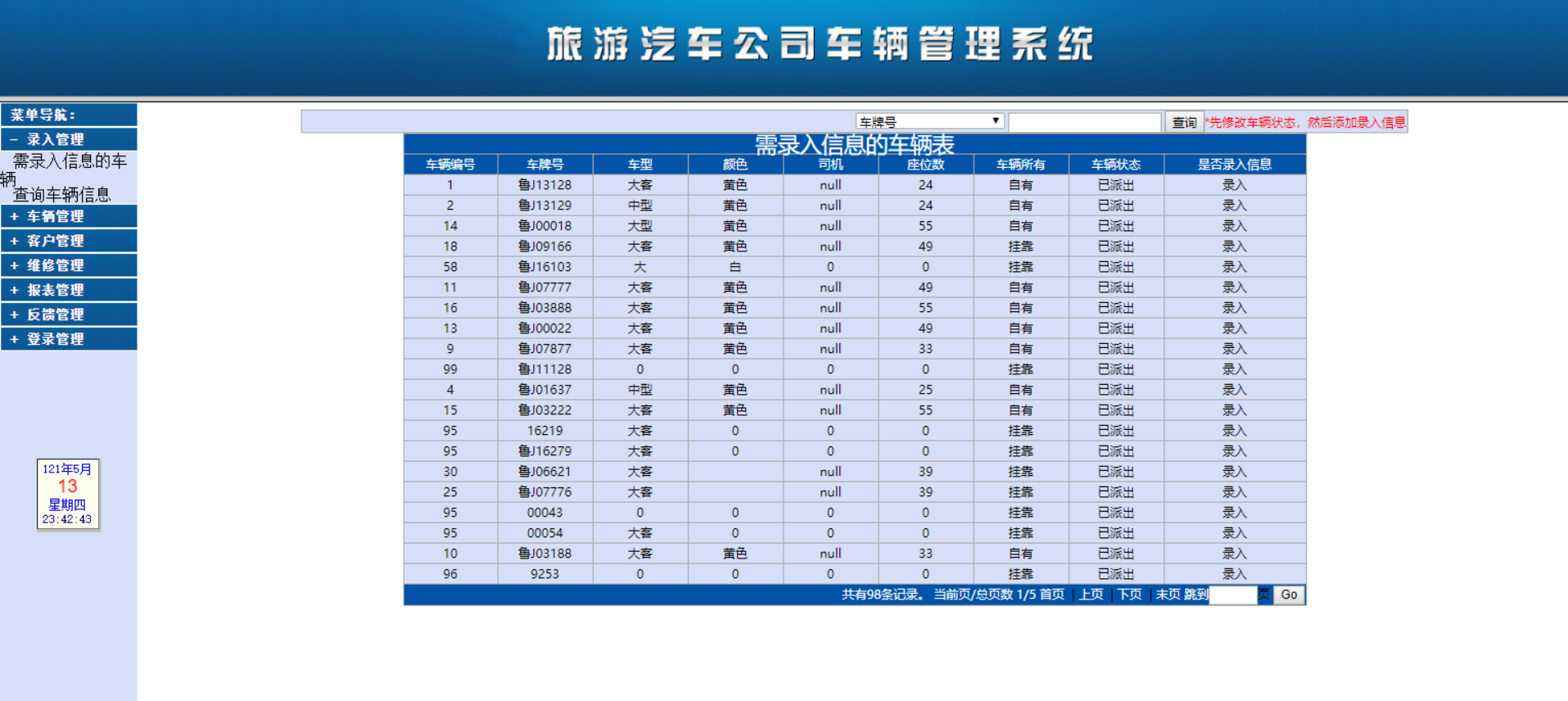Click the Go pagination button
The width and height of the screenshot is (1568, 701).
(1289, 595)
